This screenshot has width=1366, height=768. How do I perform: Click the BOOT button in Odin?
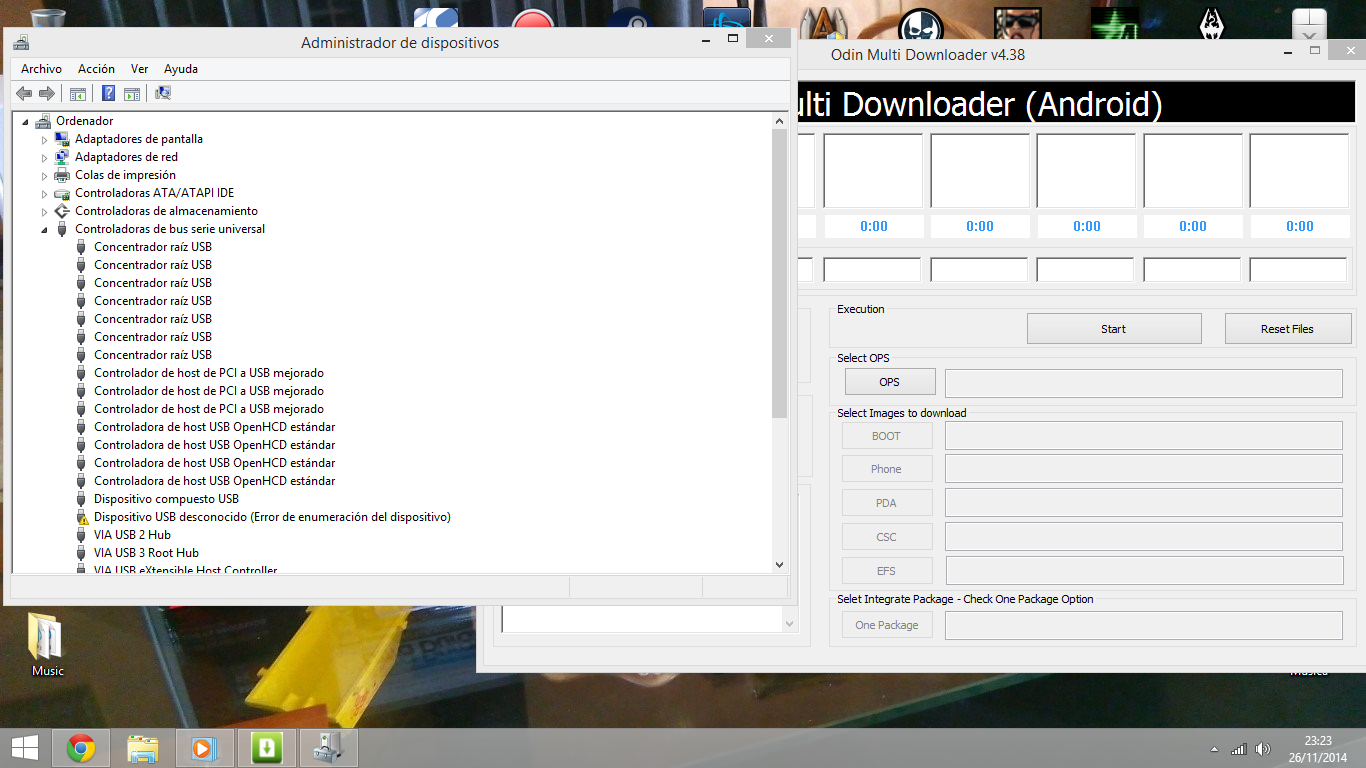coord(887,436)
